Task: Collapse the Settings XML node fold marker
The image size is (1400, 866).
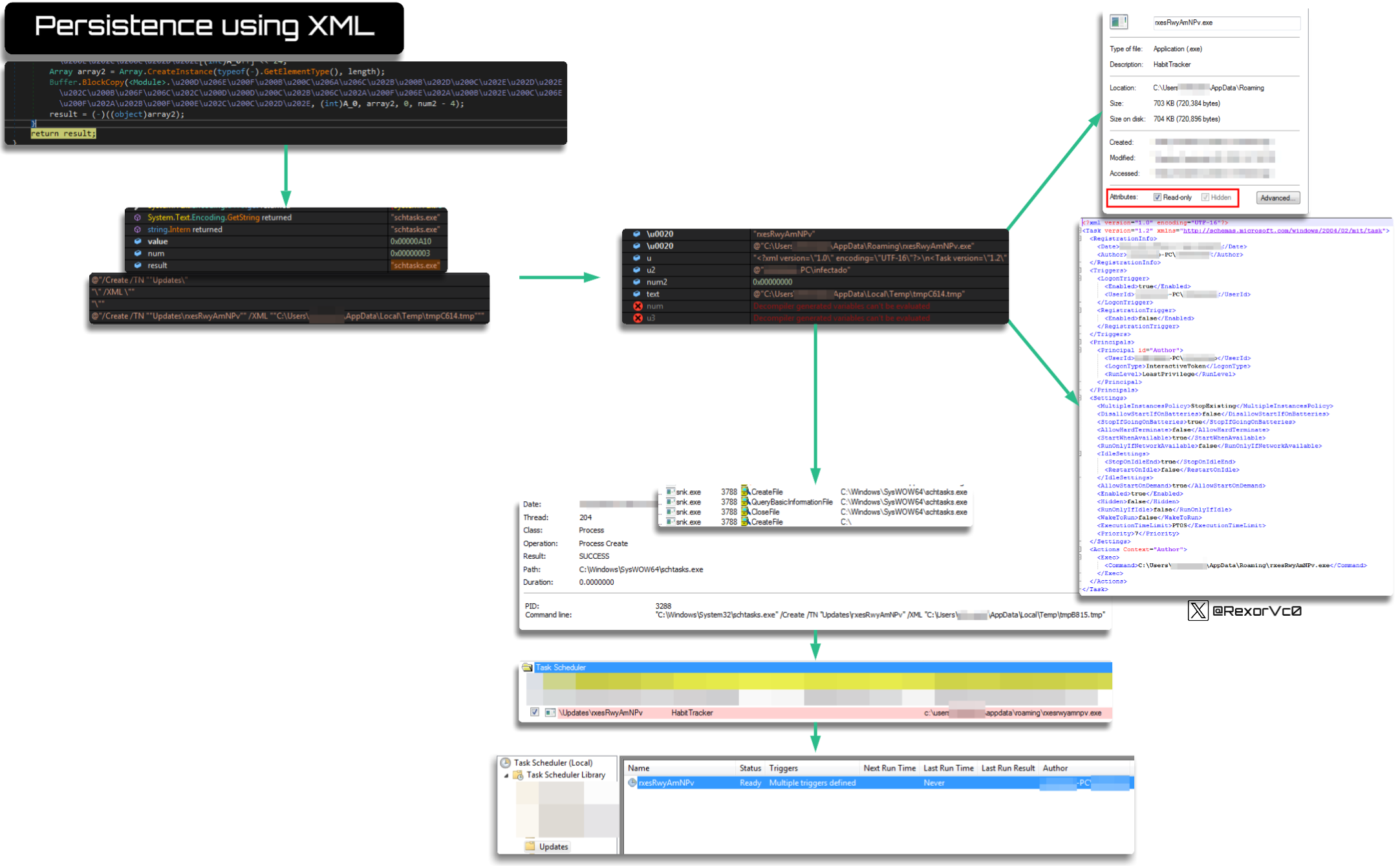Action: click(1080, 398)
